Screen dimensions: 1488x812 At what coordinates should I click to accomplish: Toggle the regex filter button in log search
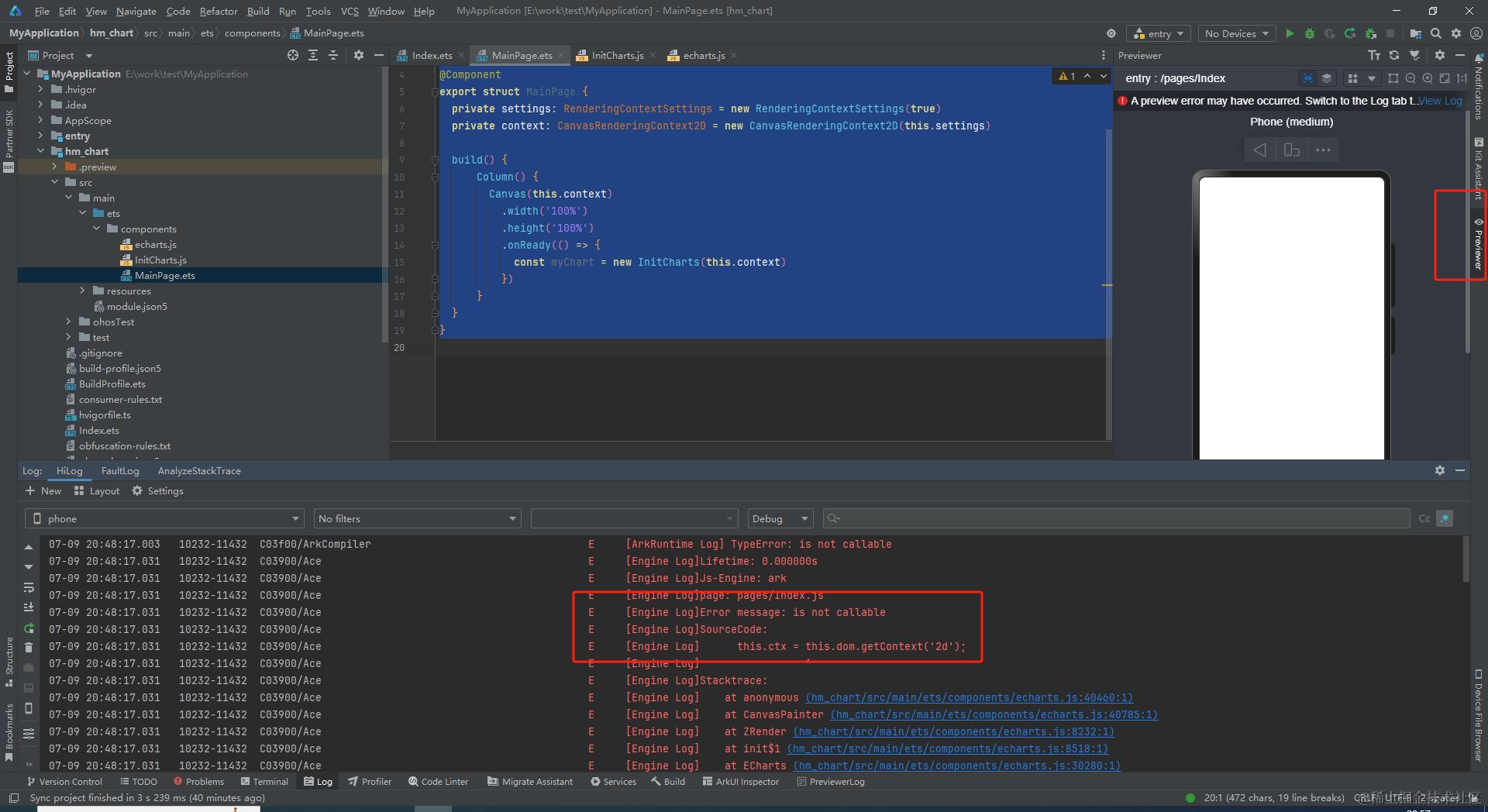click(x=1445, y=518)
